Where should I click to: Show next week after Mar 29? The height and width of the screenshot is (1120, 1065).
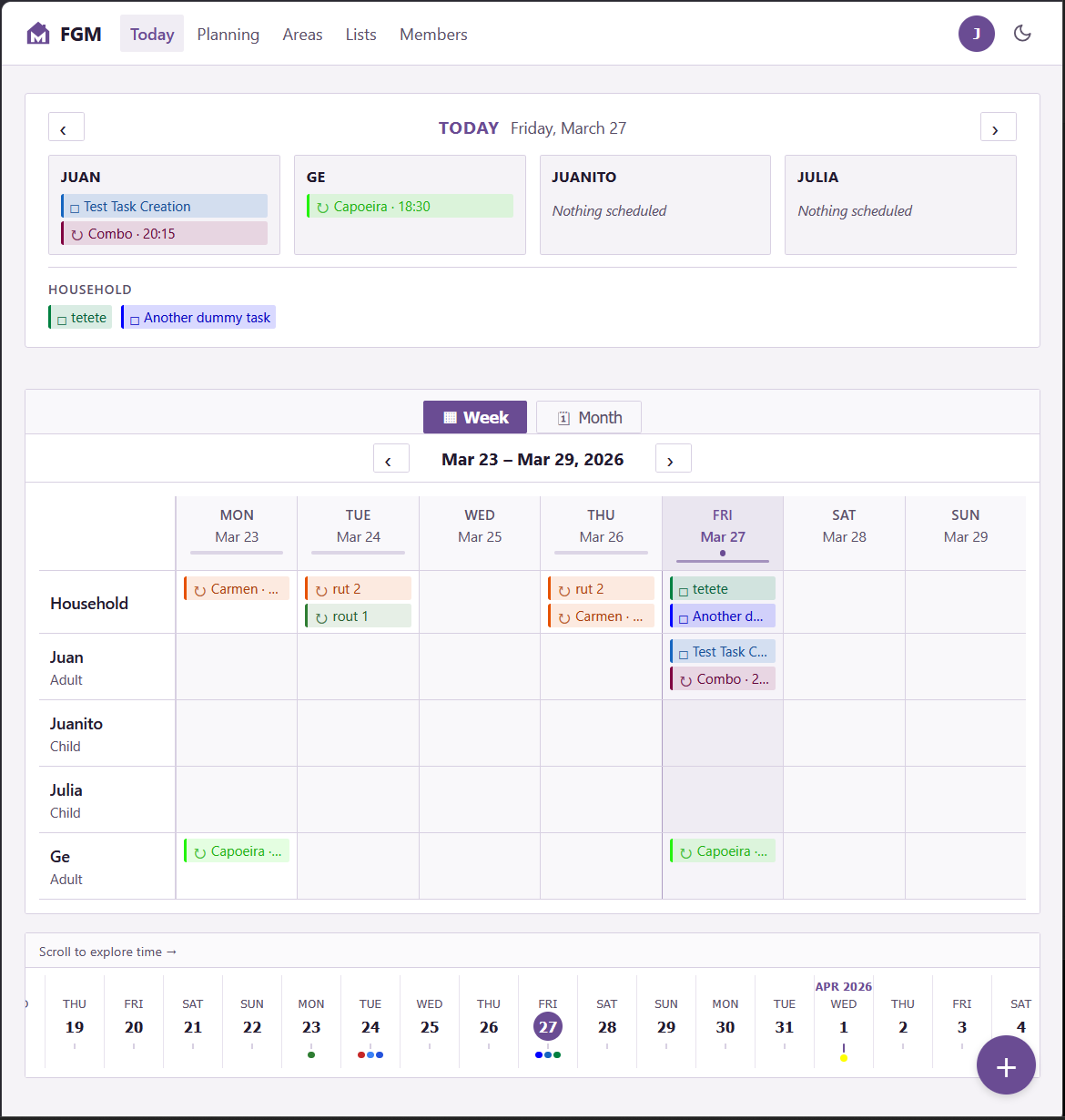pos(674,458)
